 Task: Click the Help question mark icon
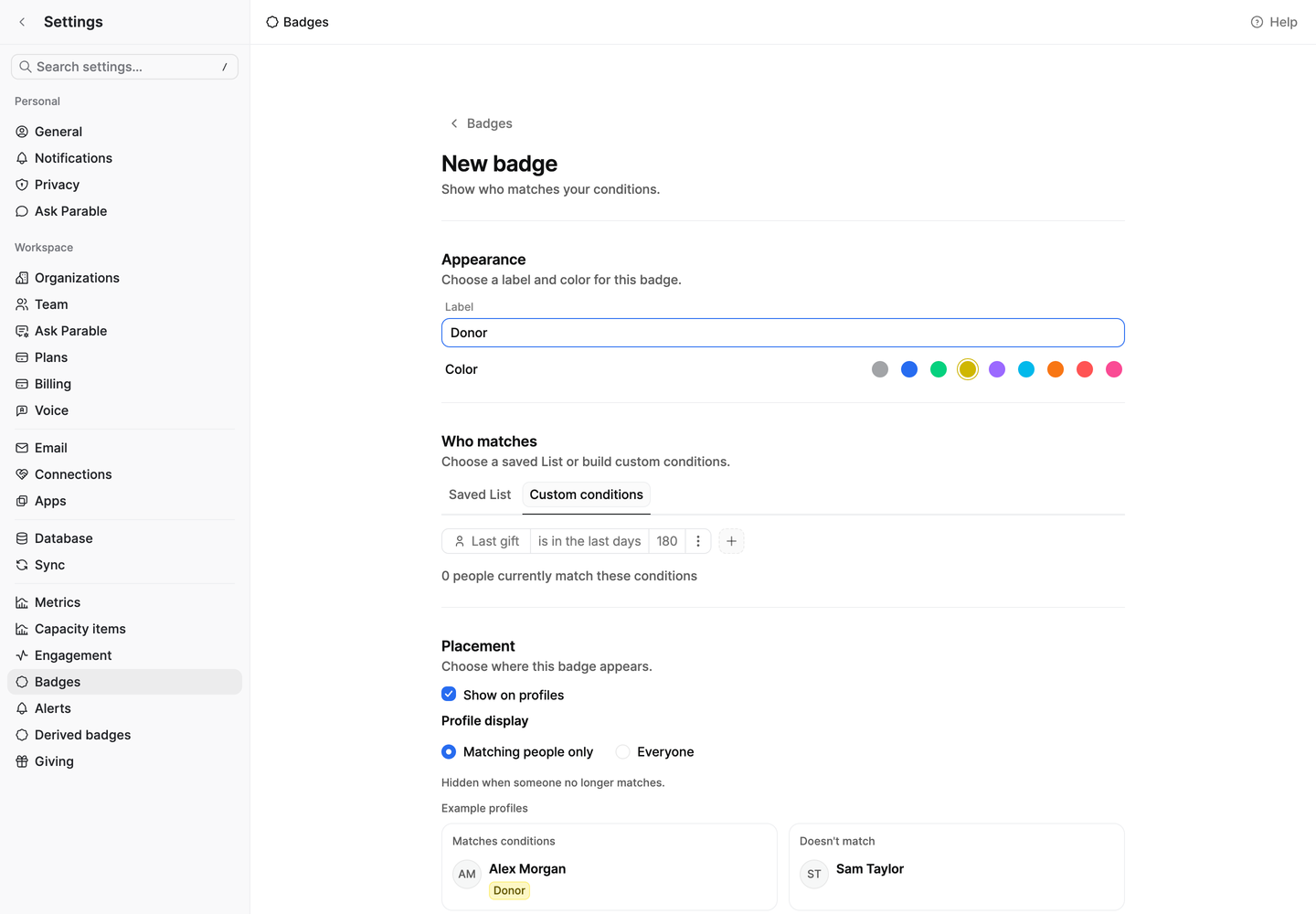coord(1257,22)
